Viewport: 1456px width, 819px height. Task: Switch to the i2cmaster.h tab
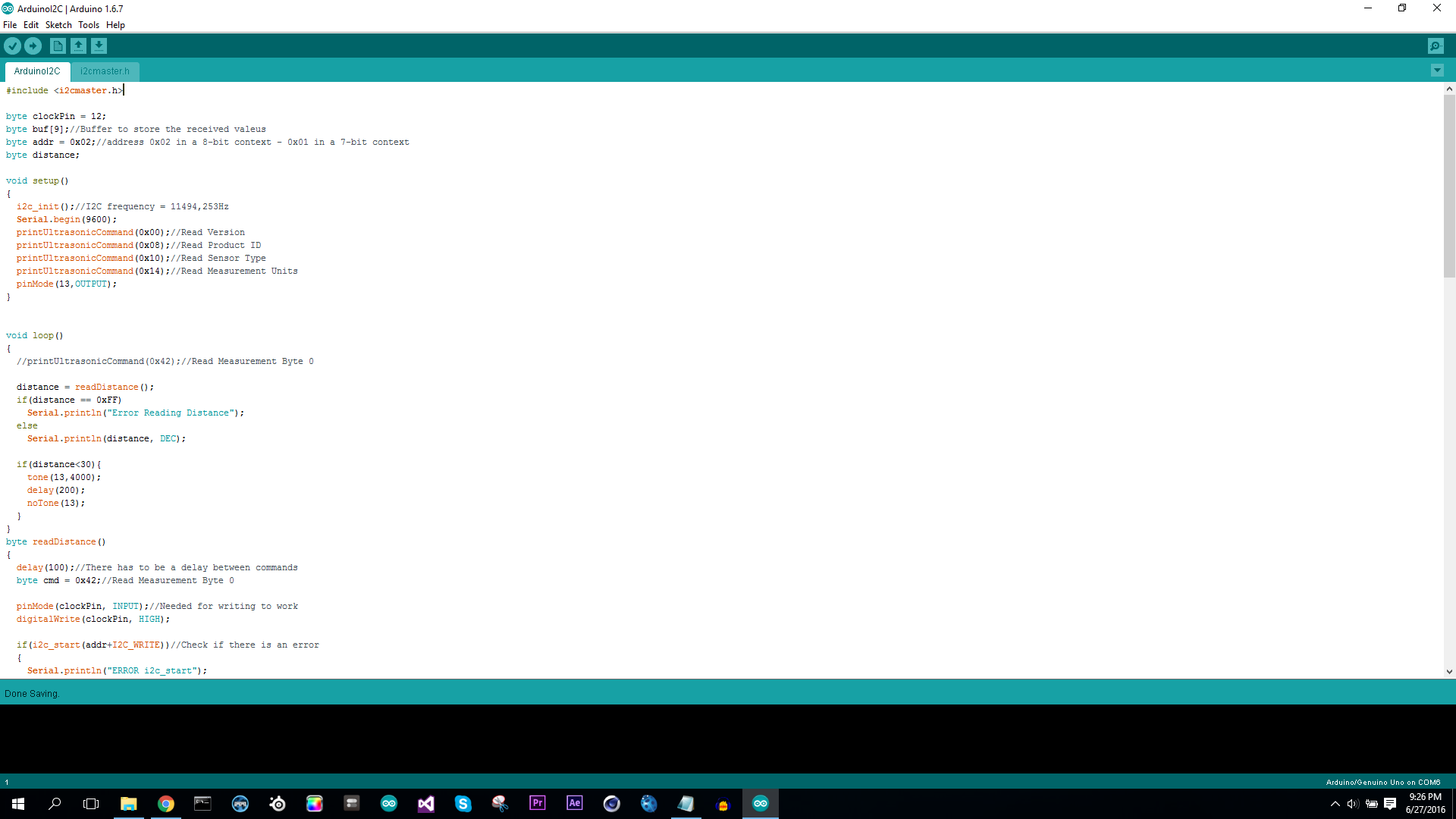105,71
